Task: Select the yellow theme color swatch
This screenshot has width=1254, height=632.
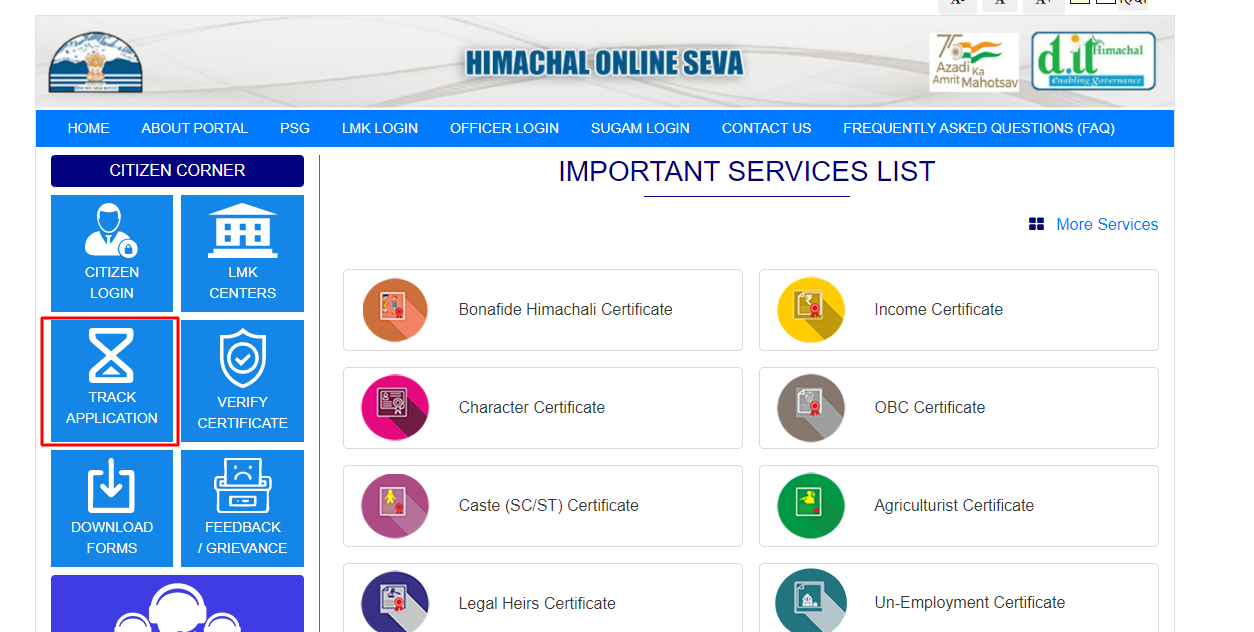Action: point(1080,3)
